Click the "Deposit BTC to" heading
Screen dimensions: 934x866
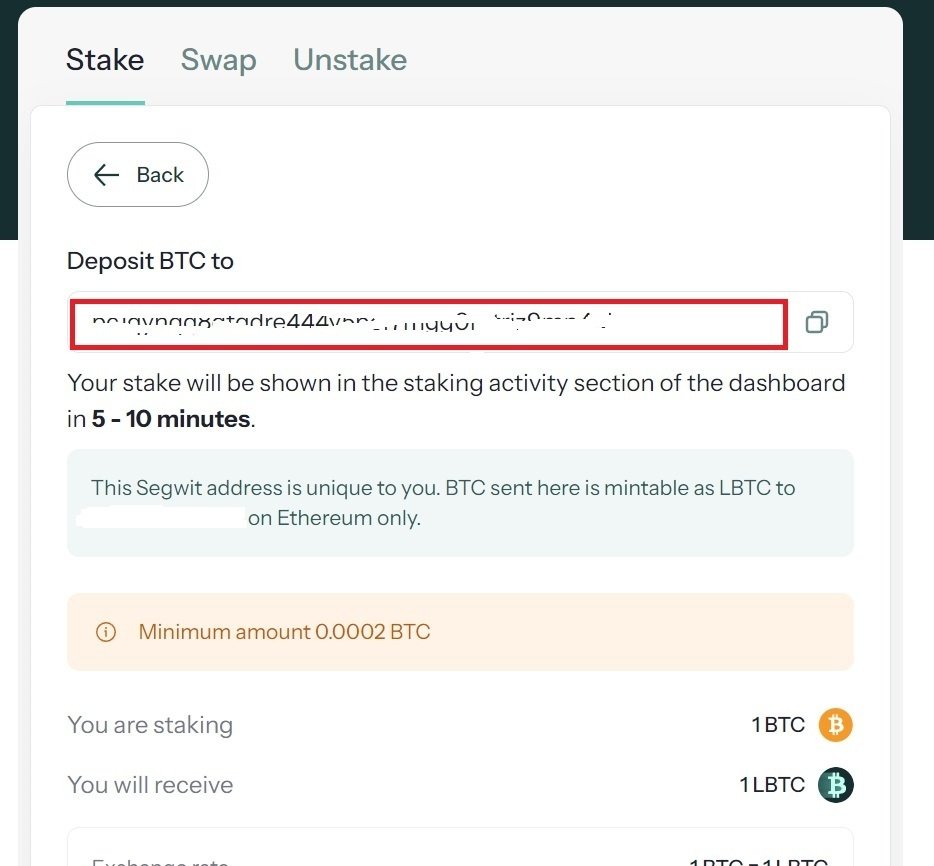pyautogui.click(x=150, y=261)
